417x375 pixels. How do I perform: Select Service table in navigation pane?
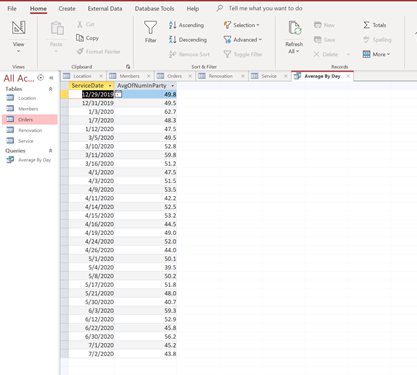coord(29,141)
